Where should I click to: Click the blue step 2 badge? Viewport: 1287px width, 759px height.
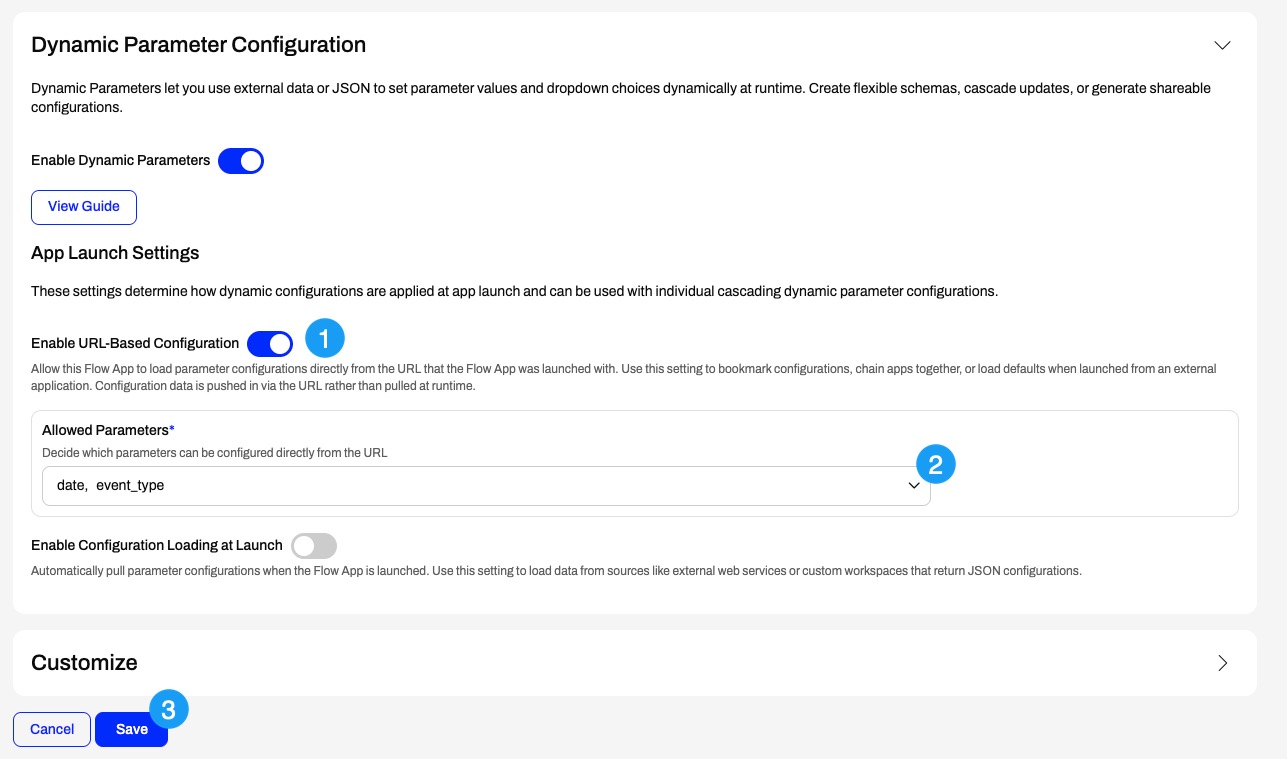point(936,464)
